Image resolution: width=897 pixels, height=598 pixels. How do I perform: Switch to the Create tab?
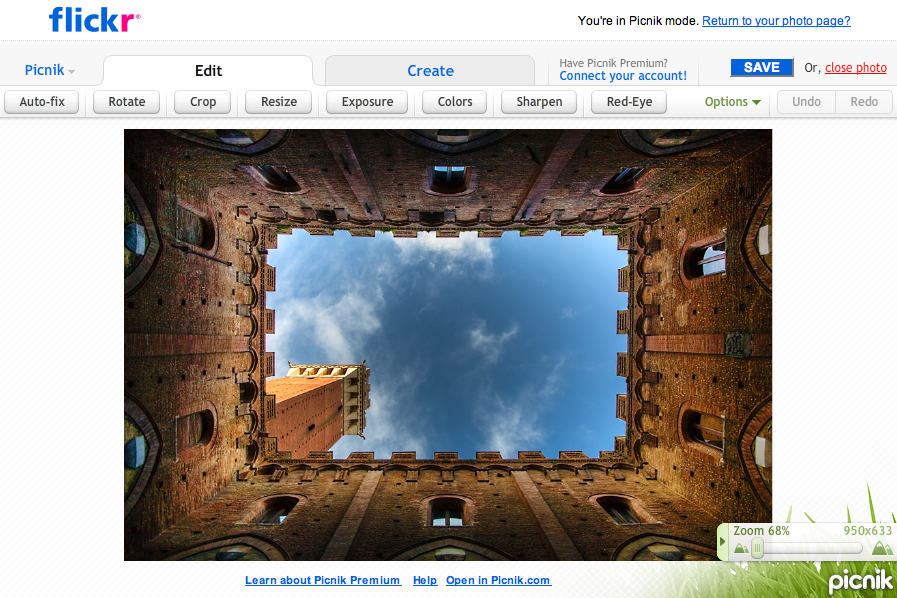point(430,70)
